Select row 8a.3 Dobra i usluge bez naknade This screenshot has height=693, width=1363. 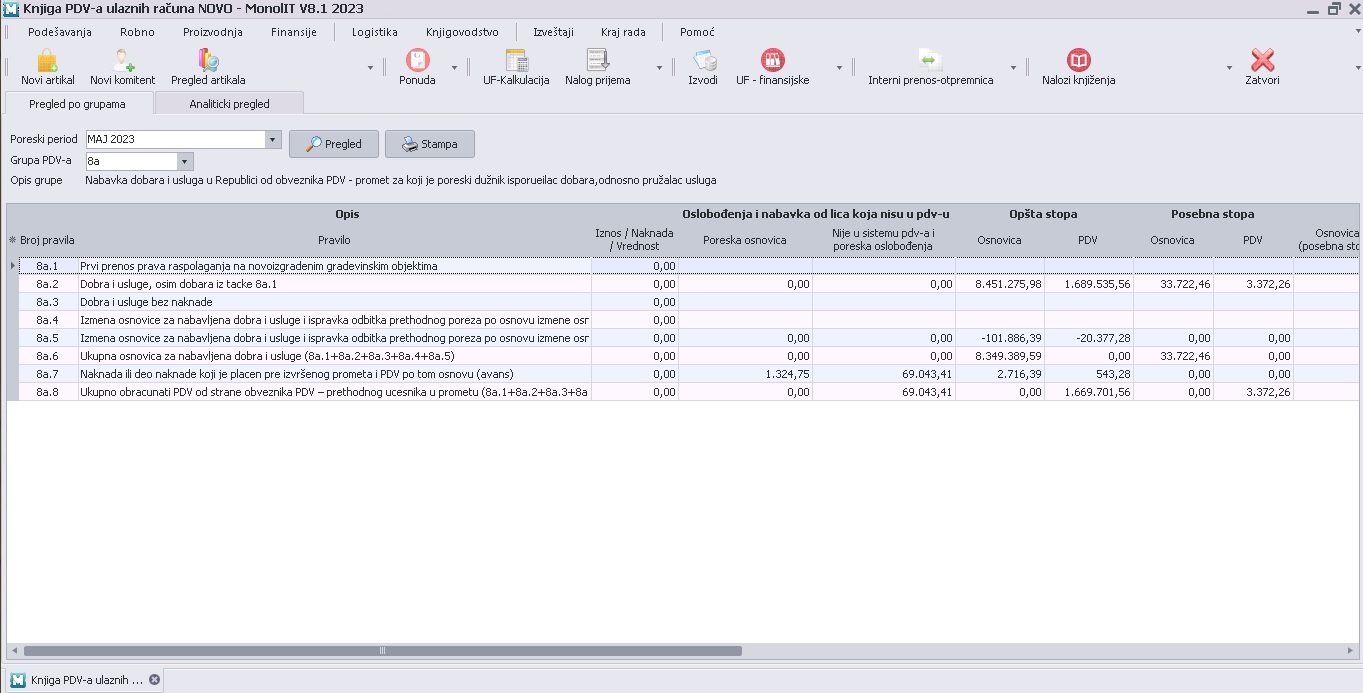pos(334,302)
